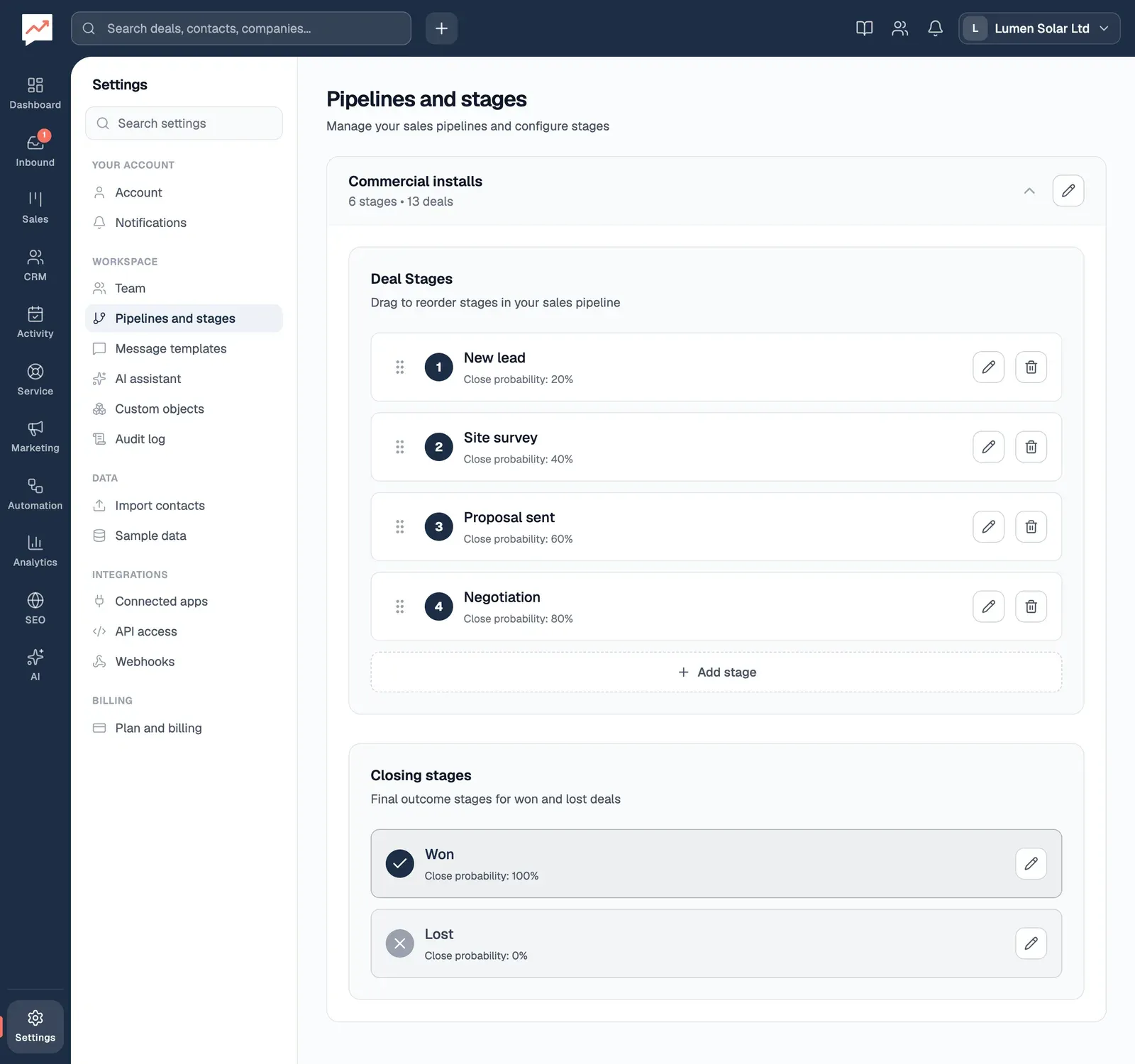Screen dimensions: 1135x1064
Task: Grab the Site survey drag handle
Action: pos(400,447)
